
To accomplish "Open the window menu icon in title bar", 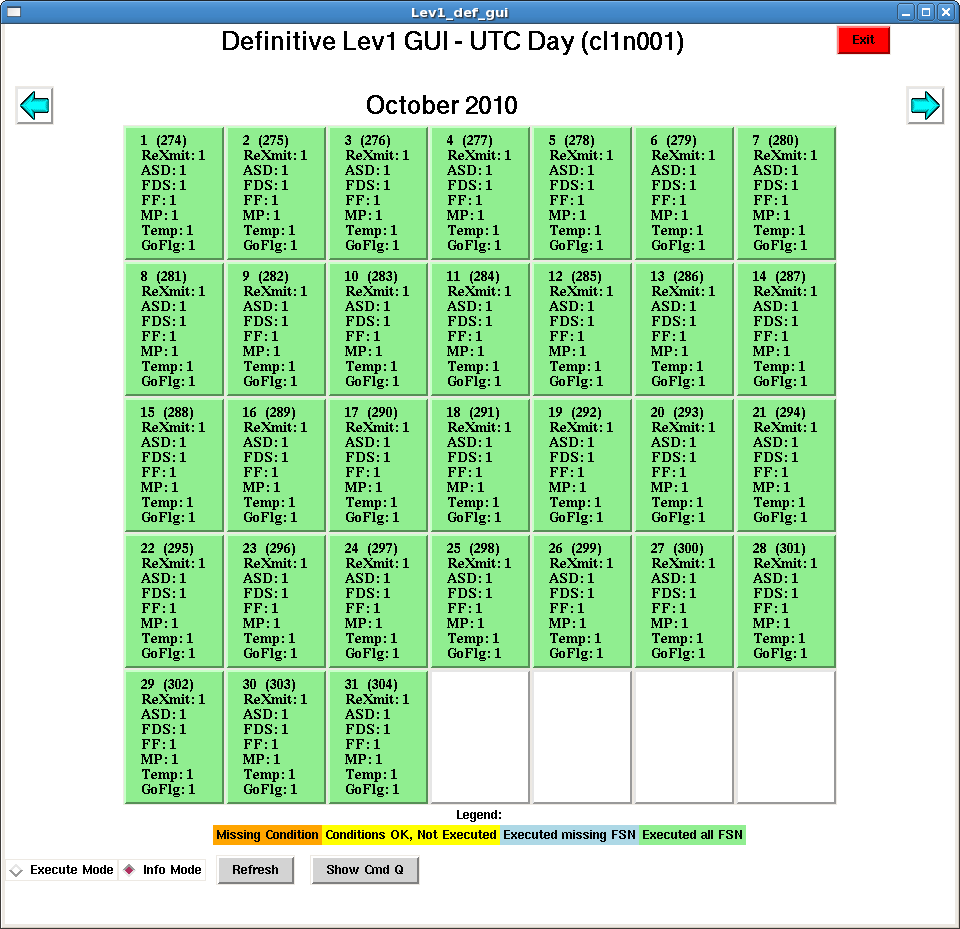I will [13, 12].
